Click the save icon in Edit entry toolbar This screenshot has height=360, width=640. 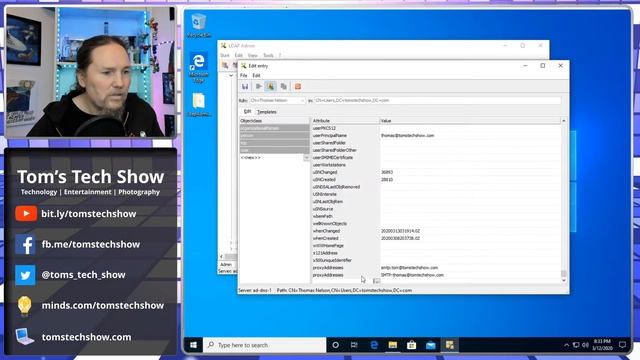click(x=245, y=87)
